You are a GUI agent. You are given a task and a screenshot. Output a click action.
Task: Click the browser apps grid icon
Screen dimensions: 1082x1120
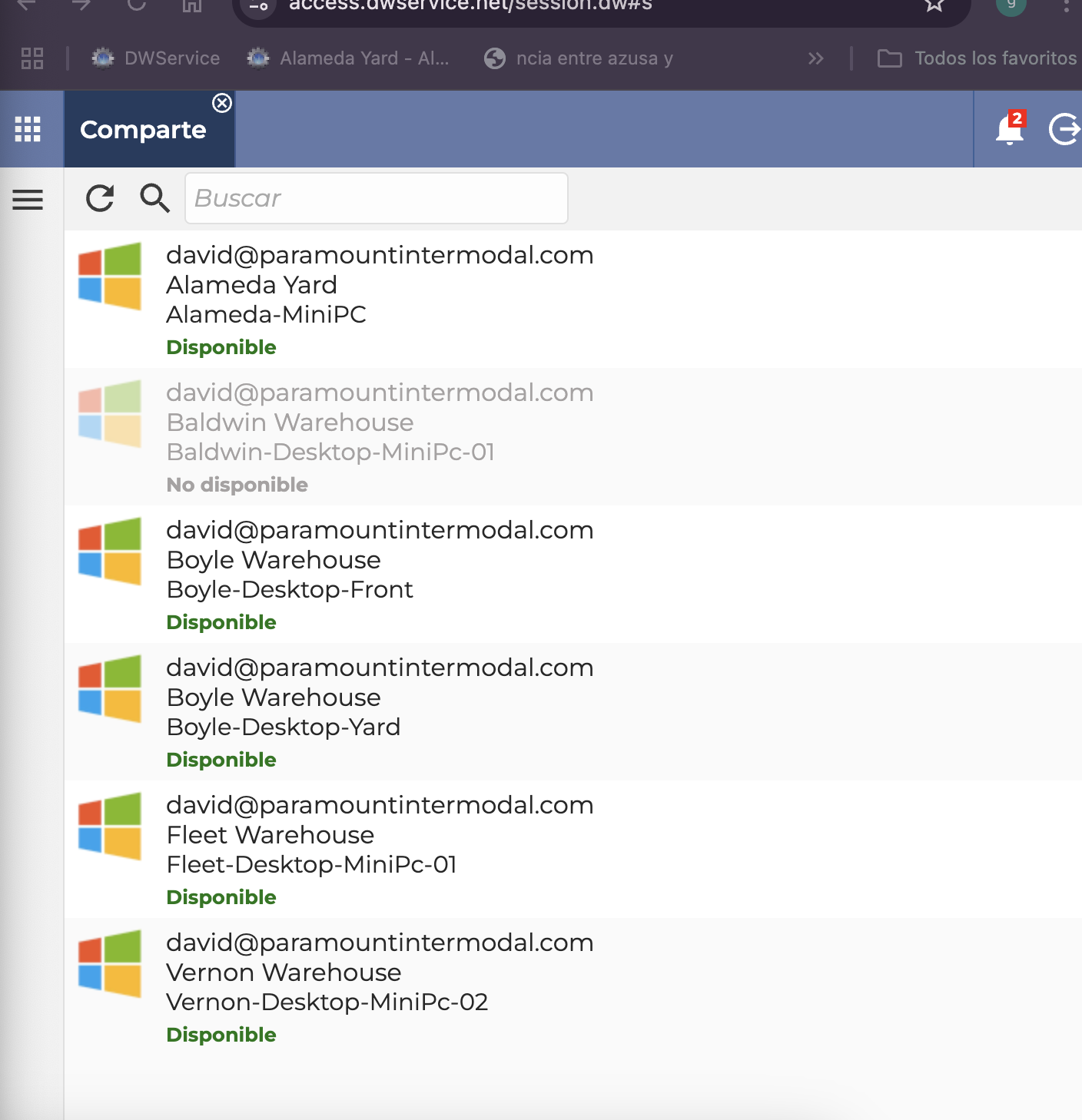point(32,58)
